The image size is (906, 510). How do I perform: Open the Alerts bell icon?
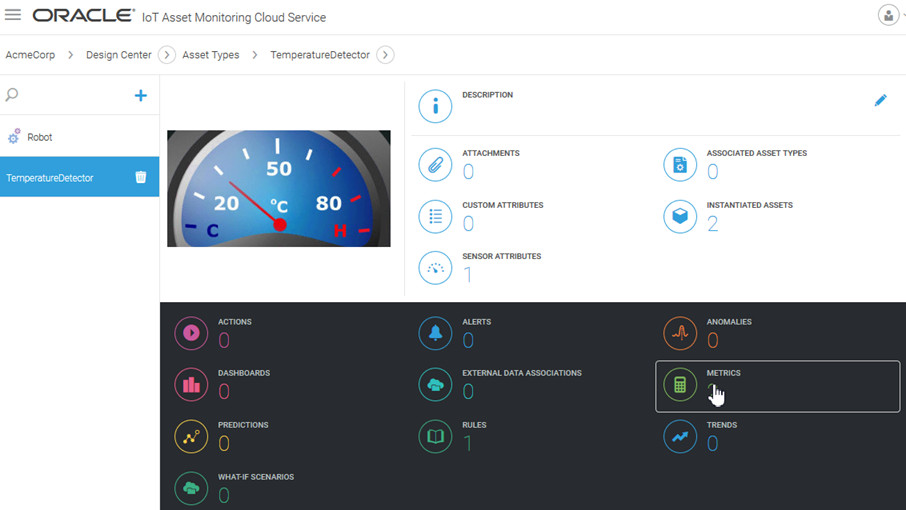point(435,333)
